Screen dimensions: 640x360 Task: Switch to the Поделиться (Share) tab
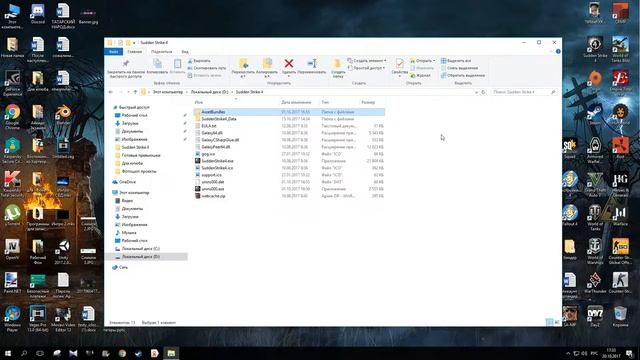pos(161,52)
